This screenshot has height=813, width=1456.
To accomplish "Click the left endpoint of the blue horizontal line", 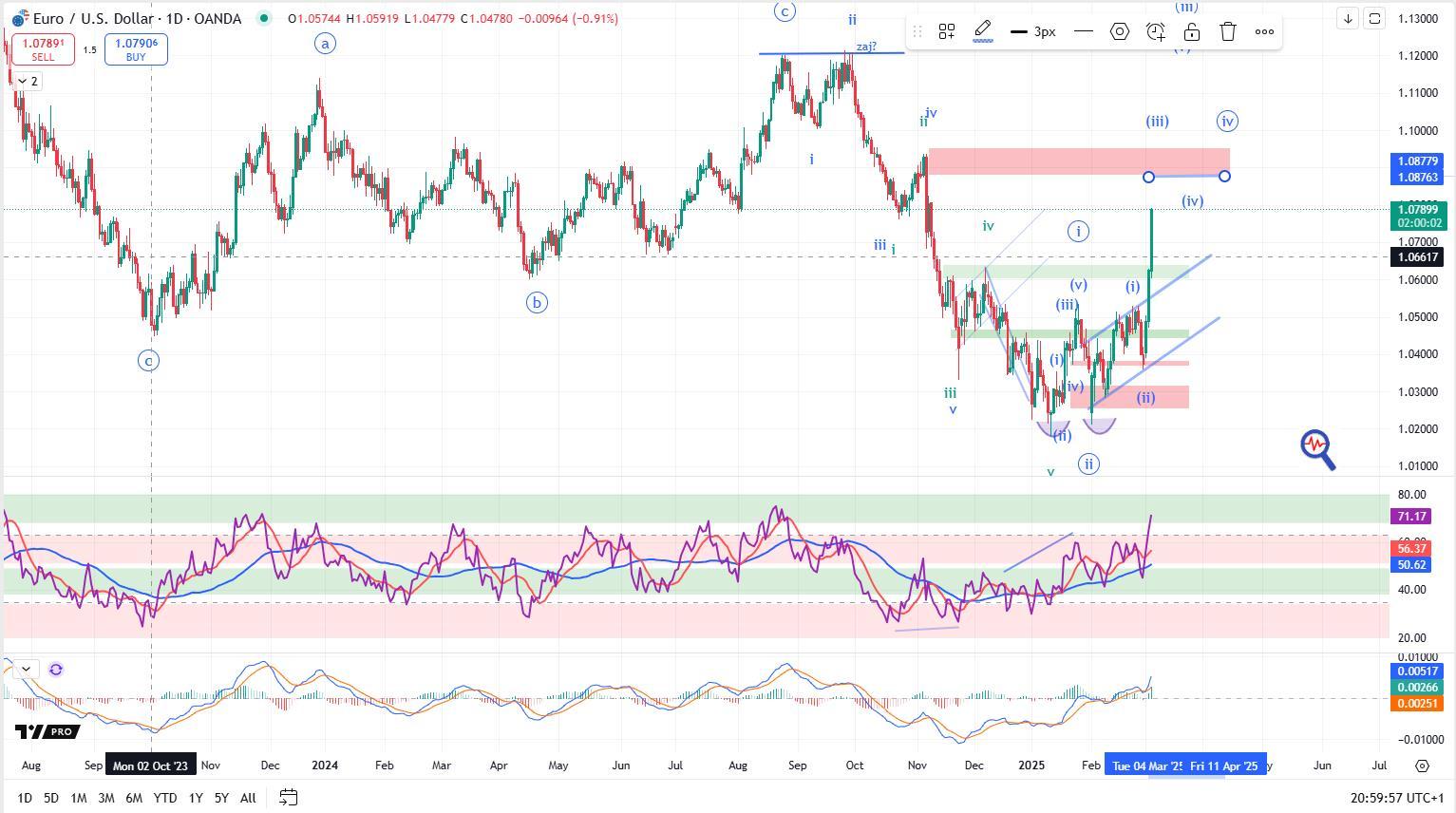I will (1149, 178).
